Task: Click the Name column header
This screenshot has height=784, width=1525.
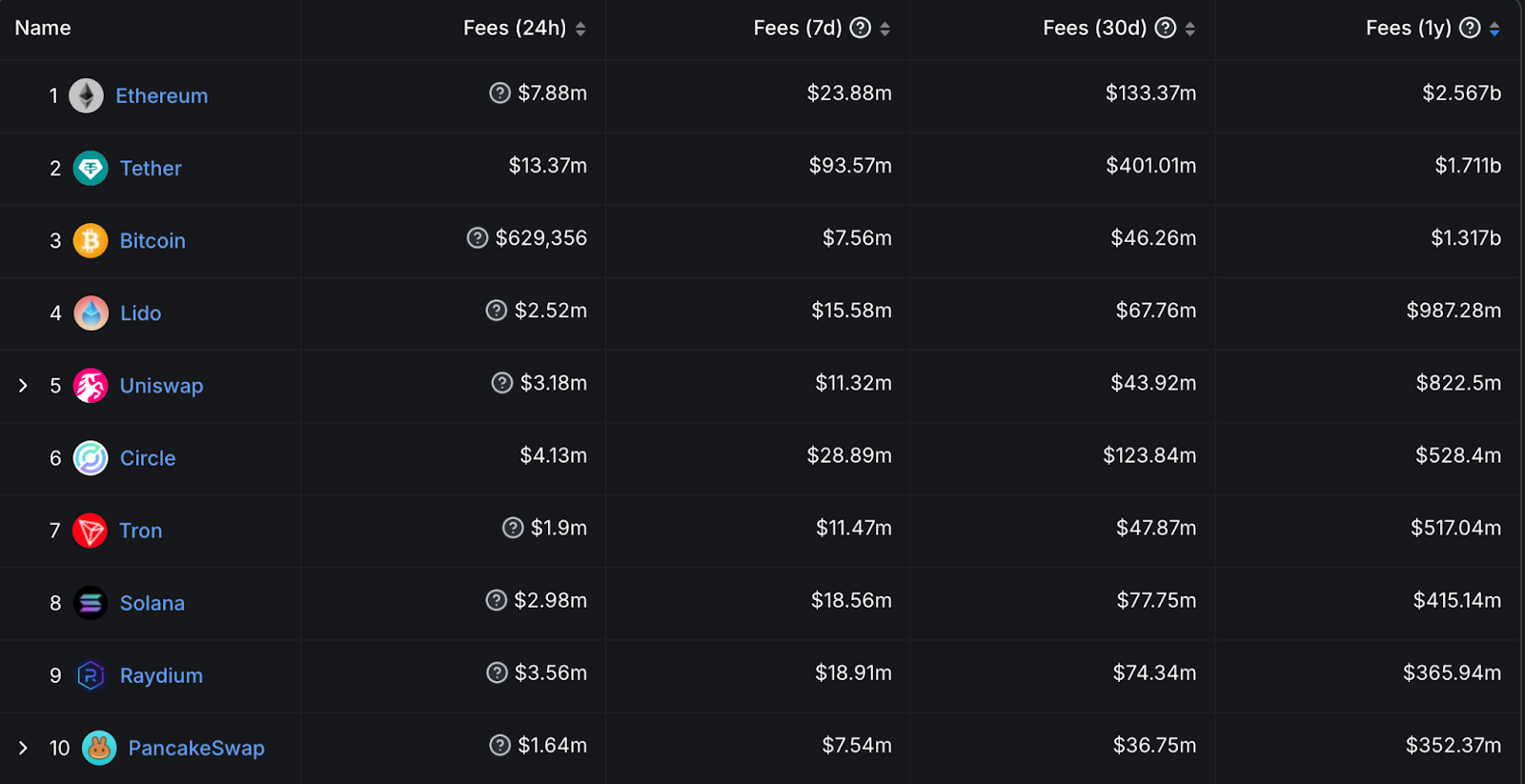Action: click(43, 28)
